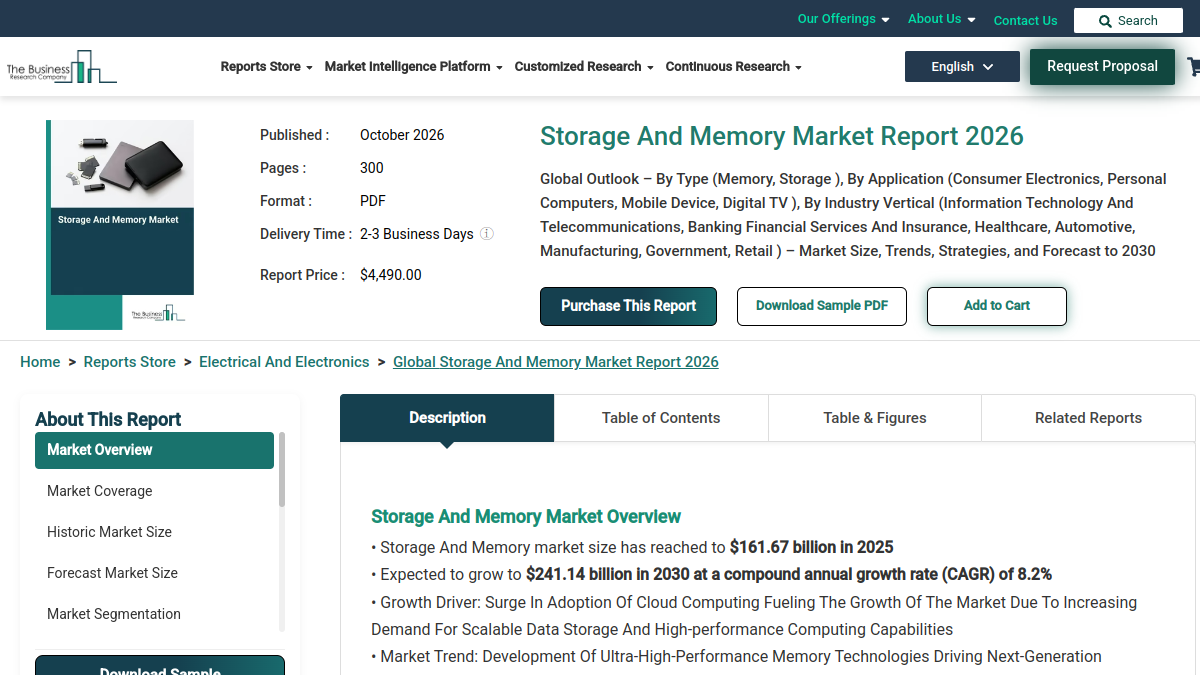Open Customized Research menu

click(584, 67)
